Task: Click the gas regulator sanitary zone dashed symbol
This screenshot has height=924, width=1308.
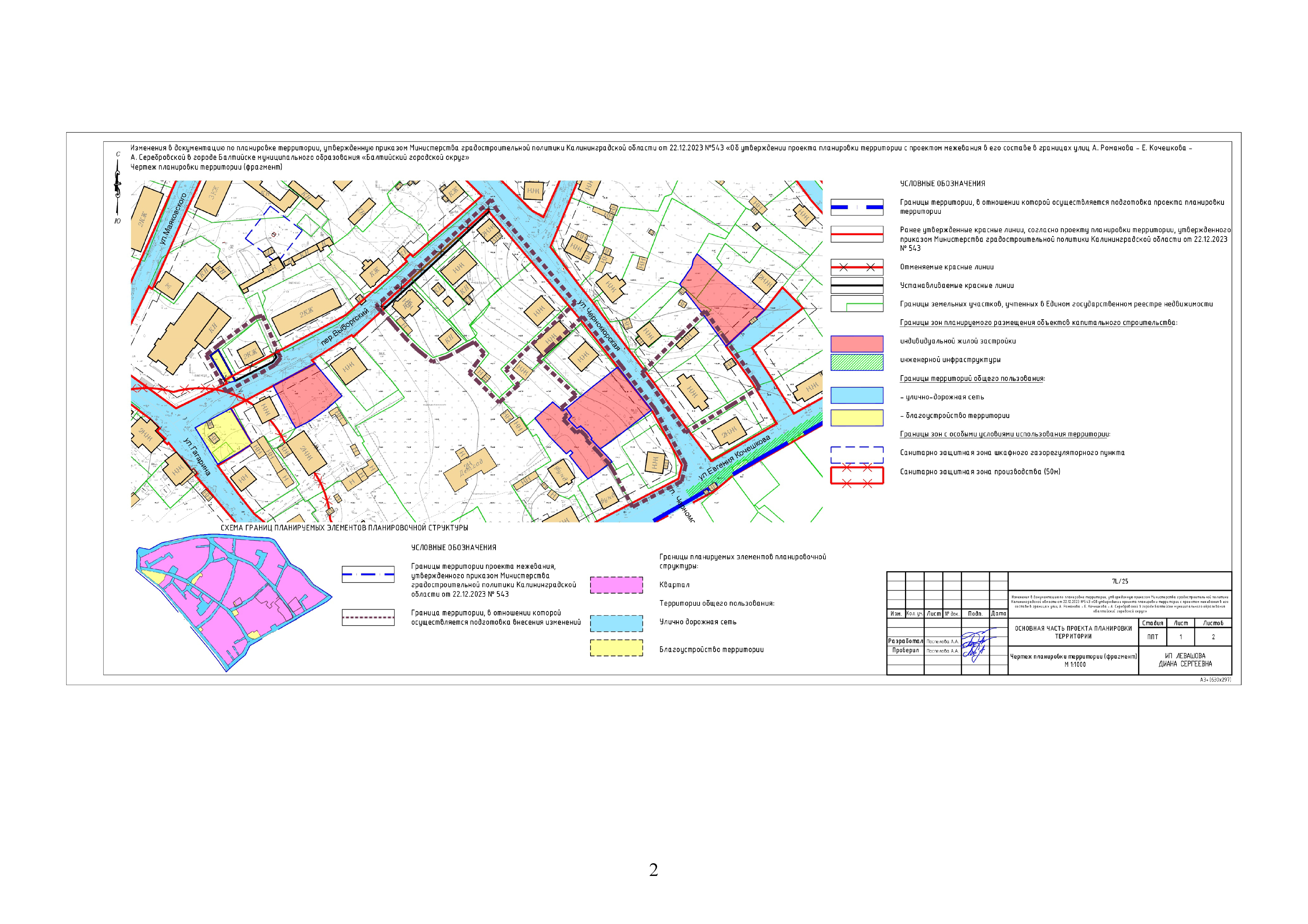Action: 857,455
